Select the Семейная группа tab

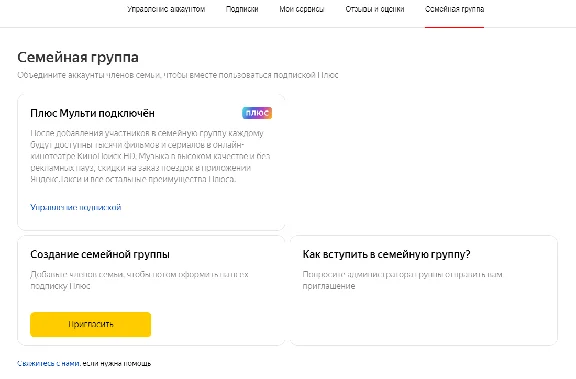click(454, 9)
